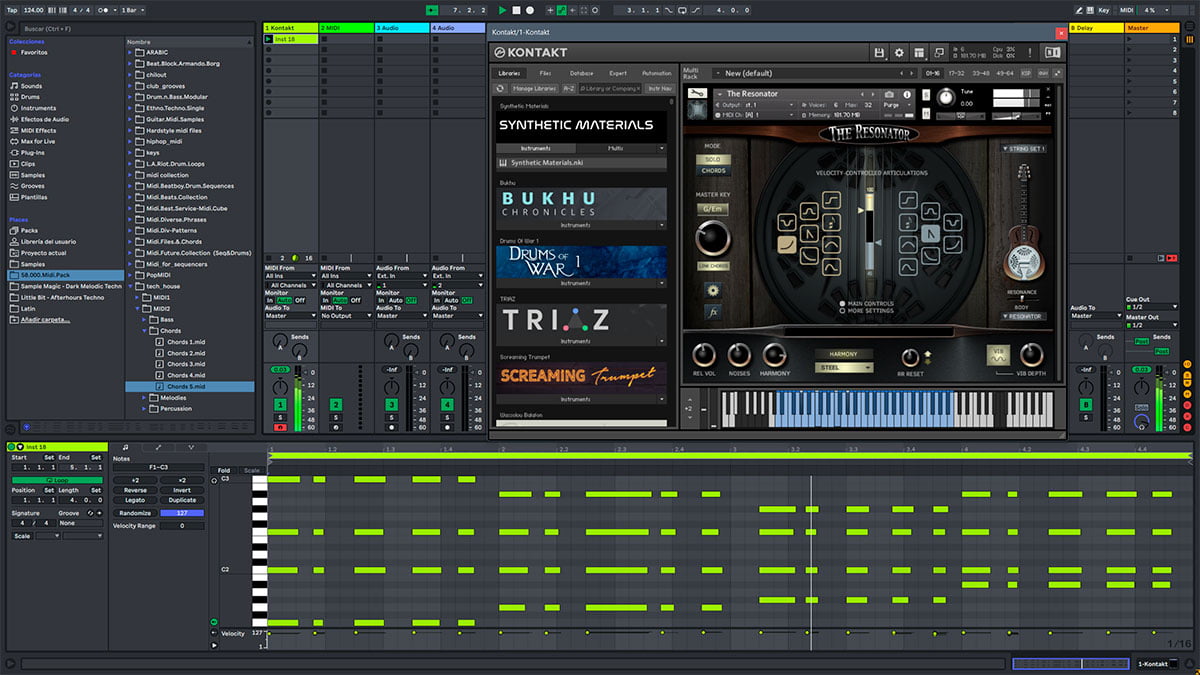Viewport: 1200px width, 675px height.
Task: Click the Reverse notes button
Action: coord(135,491)
